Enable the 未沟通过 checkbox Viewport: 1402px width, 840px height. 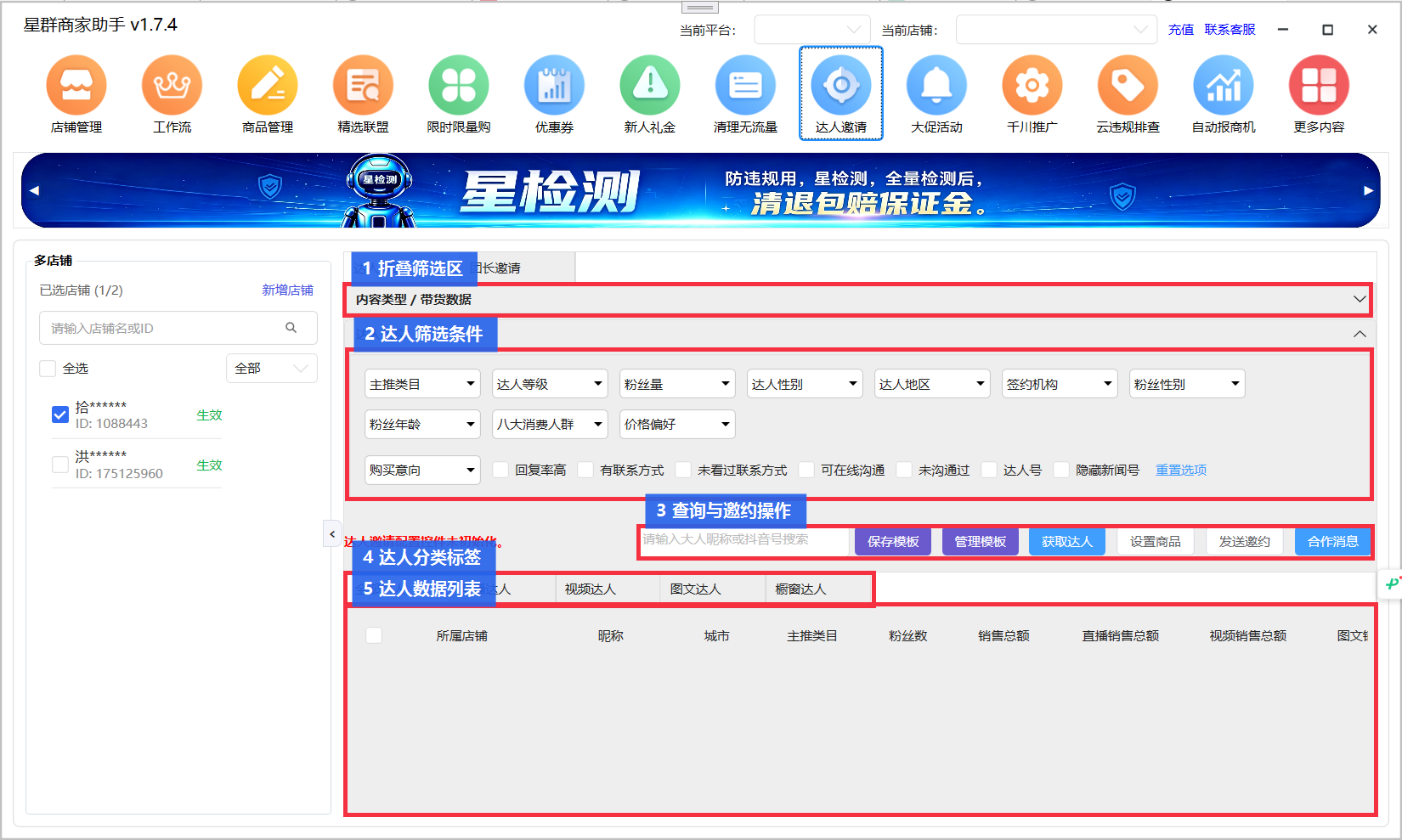[x=904, y=470]
